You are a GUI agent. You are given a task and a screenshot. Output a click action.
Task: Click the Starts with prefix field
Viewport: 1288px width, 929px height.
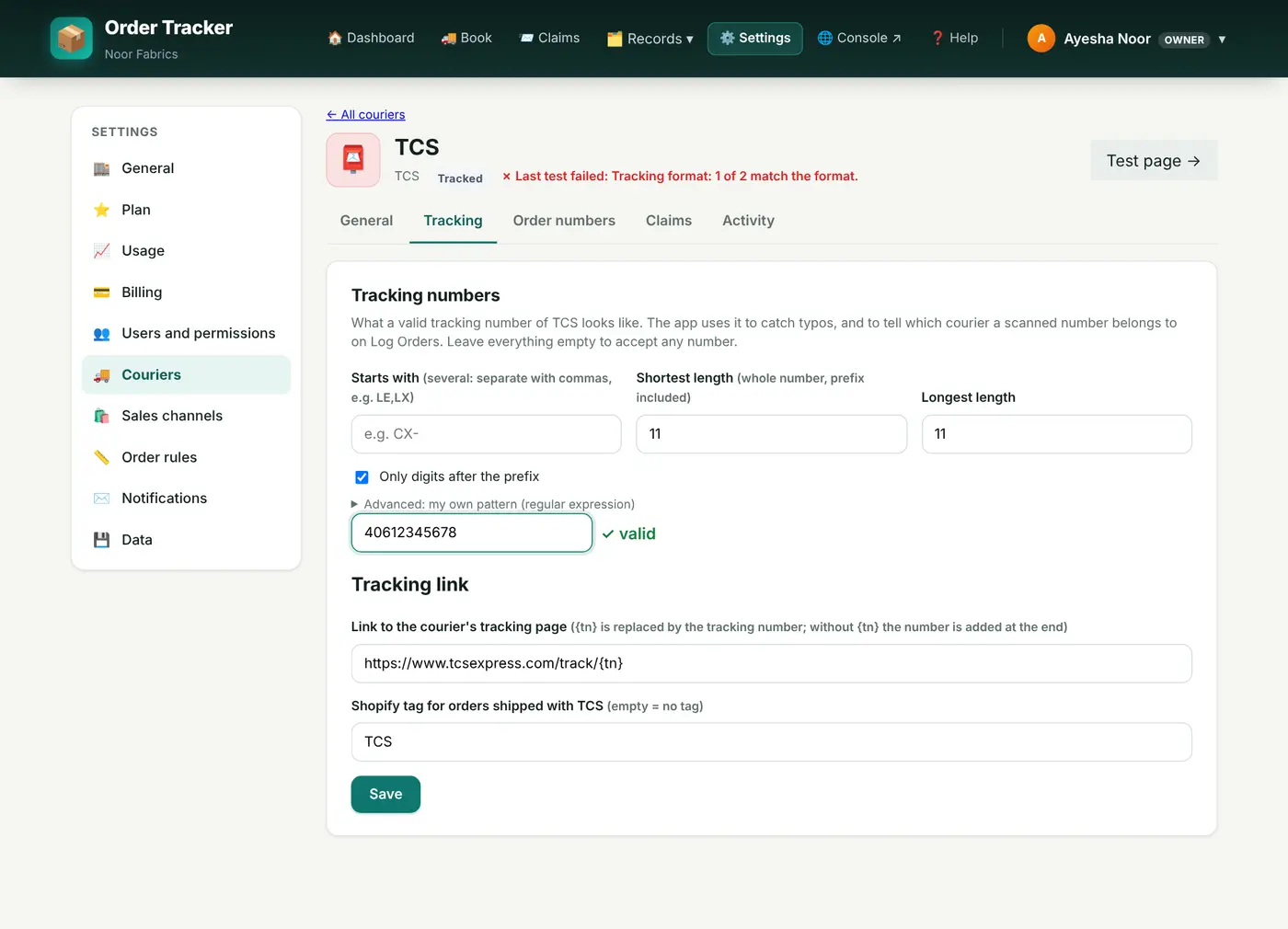[x=487, y=434]
